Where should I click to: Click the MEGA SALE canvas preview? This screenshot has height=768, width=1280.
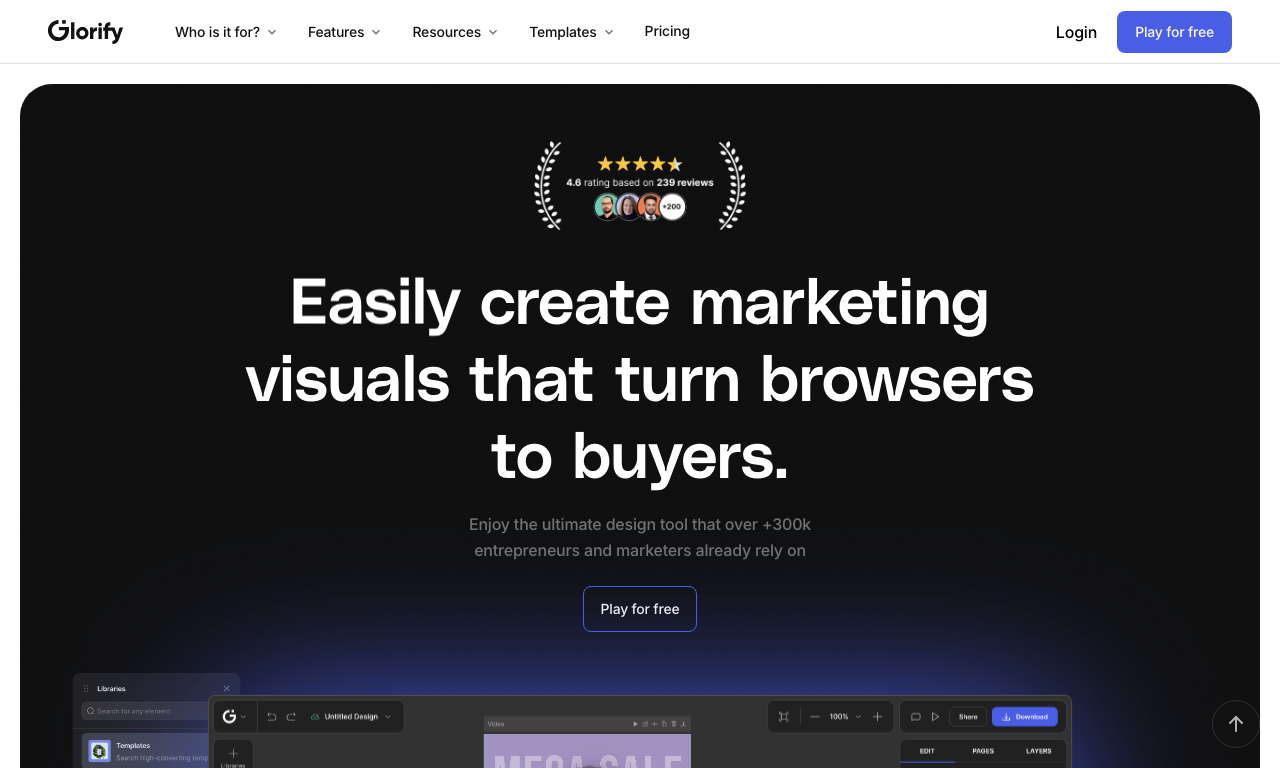click(x=587, y=751)
